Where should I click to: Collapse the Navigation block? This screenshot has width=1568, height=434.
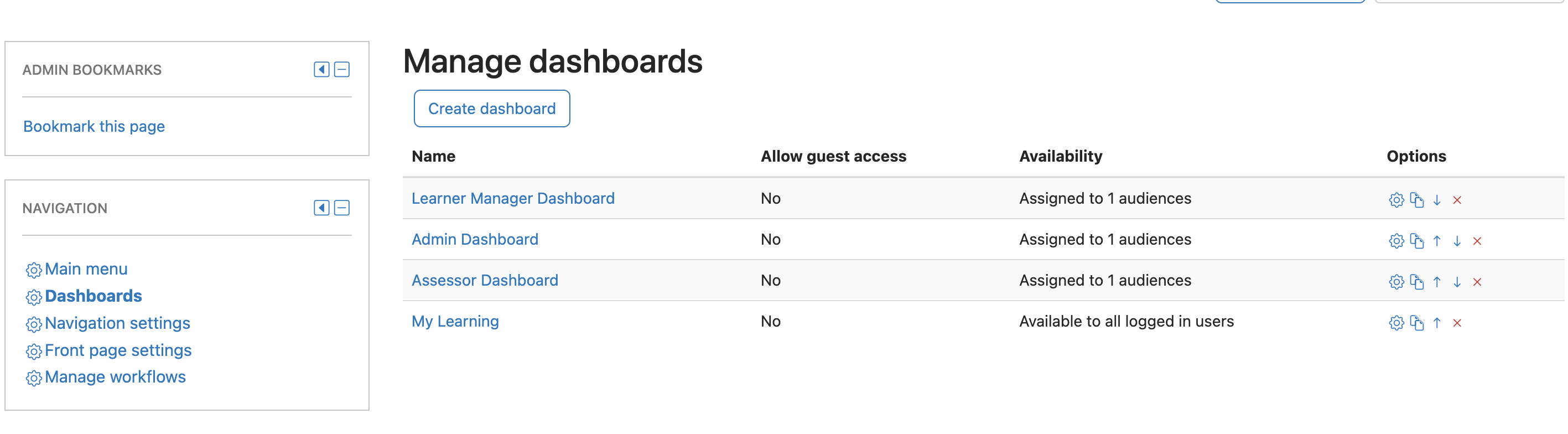click(342, 208)
